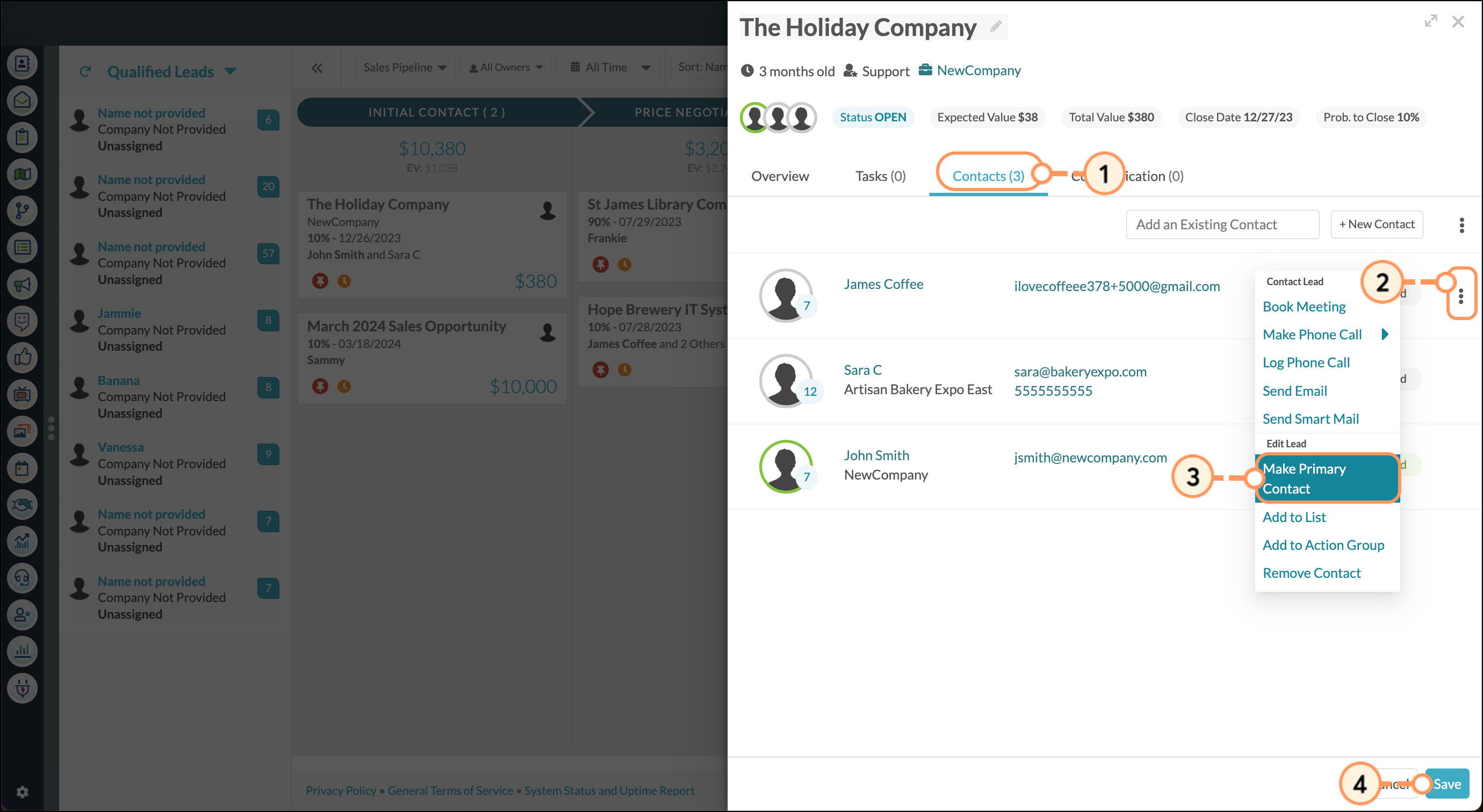Click James Coffee avatar thumbnail

click(786, 296)
